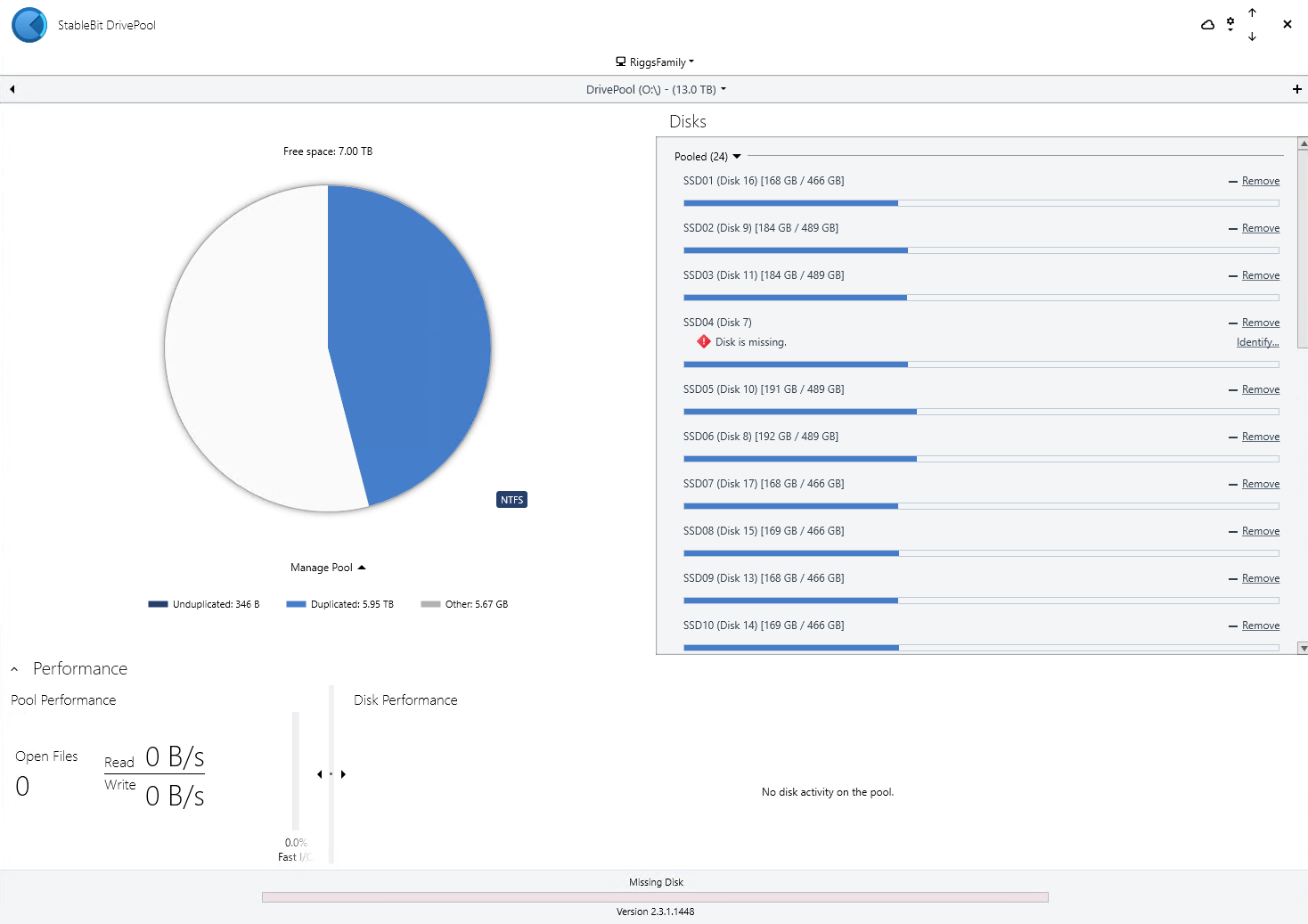Remove missing disk SSD04

point(1261,323)
